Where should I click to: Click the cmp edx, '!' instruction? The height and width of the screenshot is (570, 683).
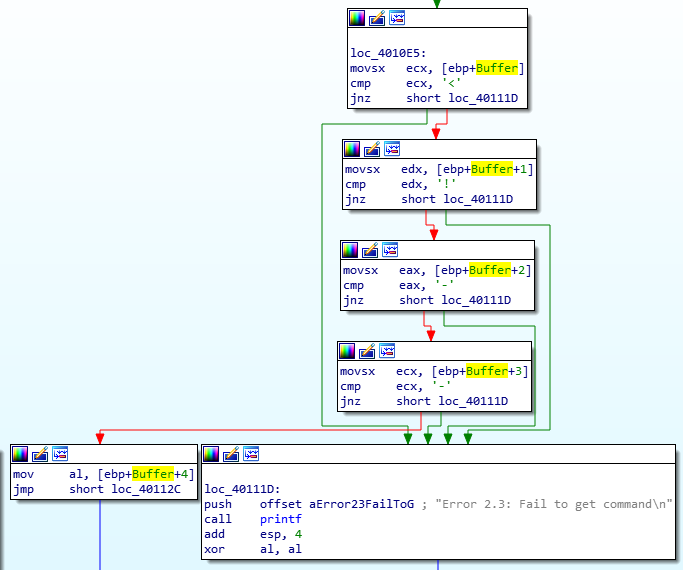tap(400, 184)
